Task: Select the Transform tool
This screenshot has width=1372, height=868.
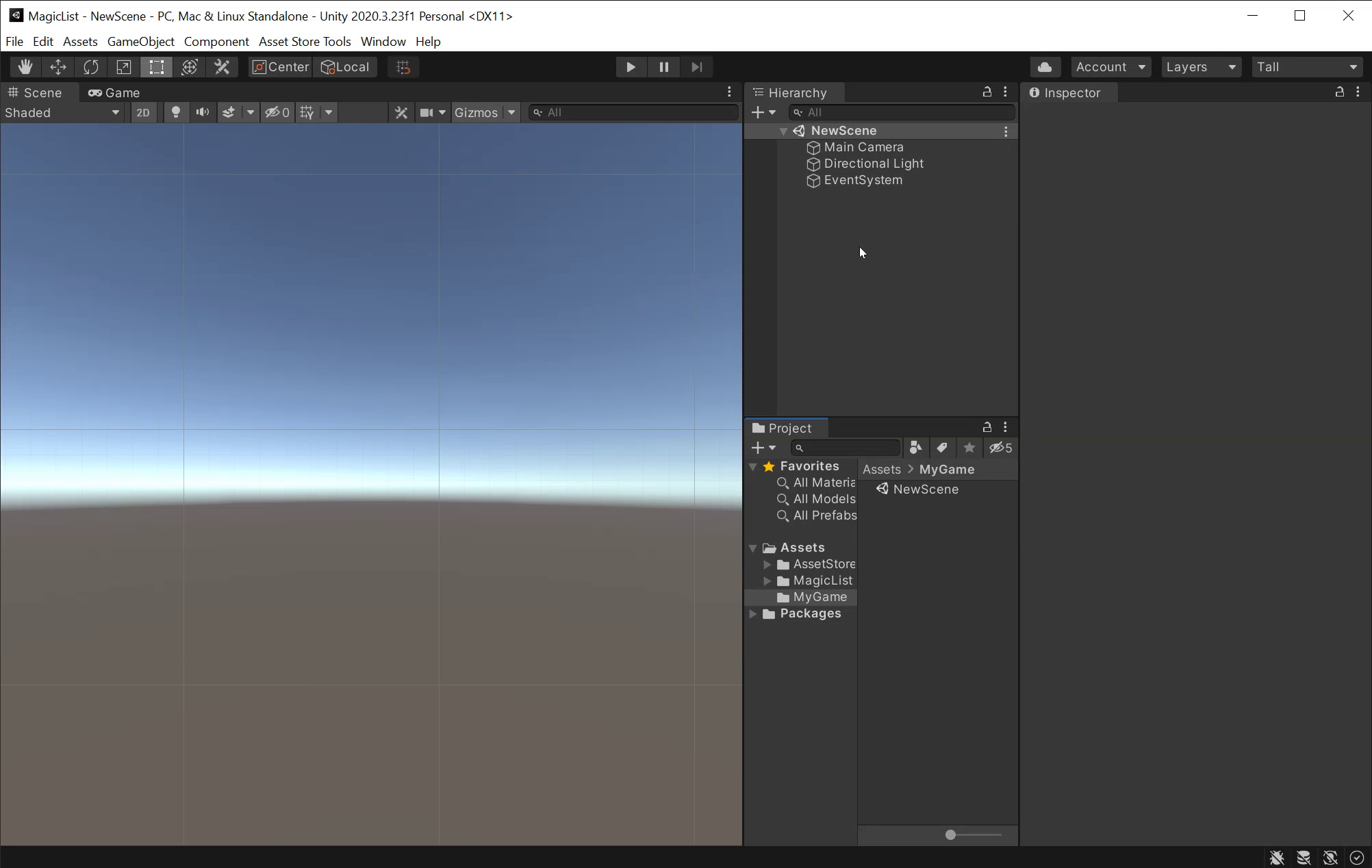Action: [x=190, y=67]
